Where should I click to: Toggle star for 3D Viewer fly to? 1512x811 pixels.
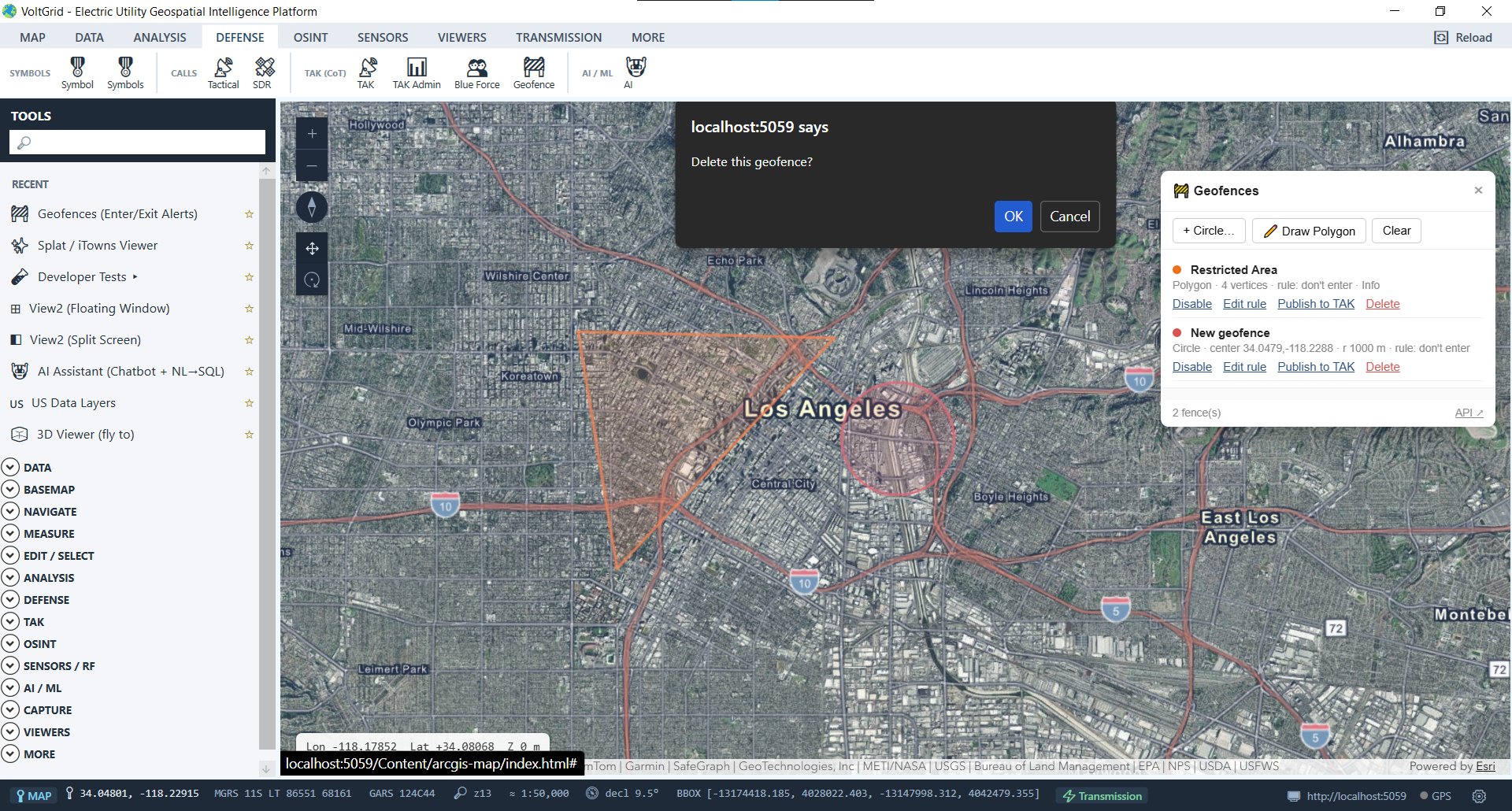(x=249, y=435)
